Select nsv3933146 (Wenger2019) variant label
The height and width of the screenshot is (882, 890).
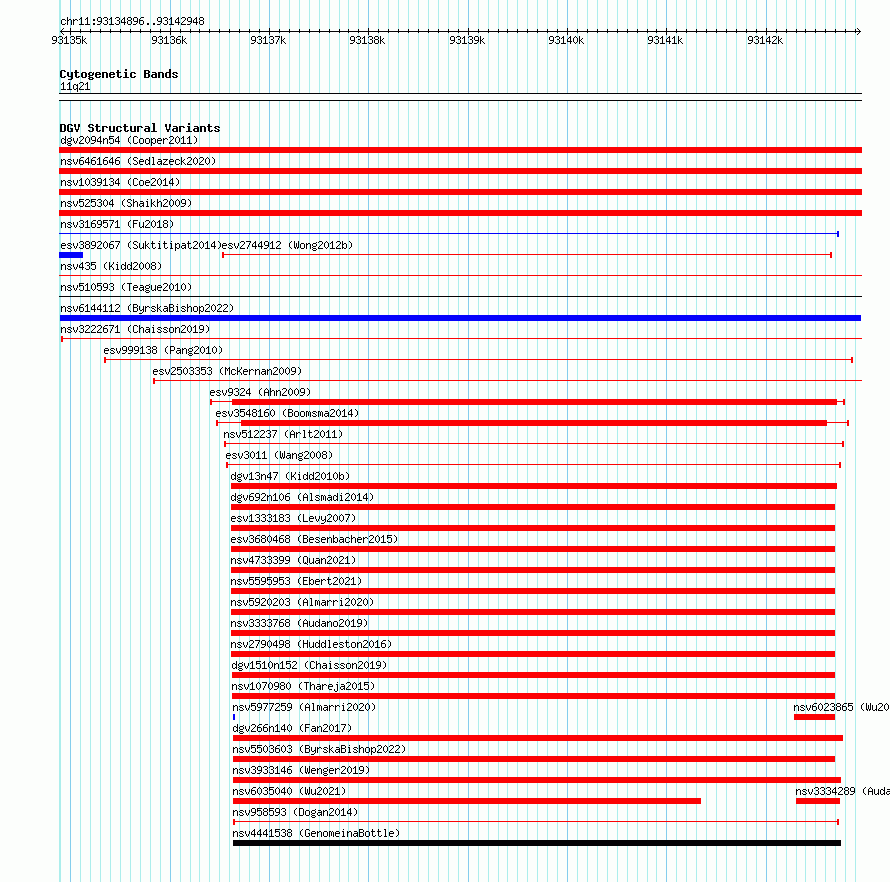click(301, 770)
